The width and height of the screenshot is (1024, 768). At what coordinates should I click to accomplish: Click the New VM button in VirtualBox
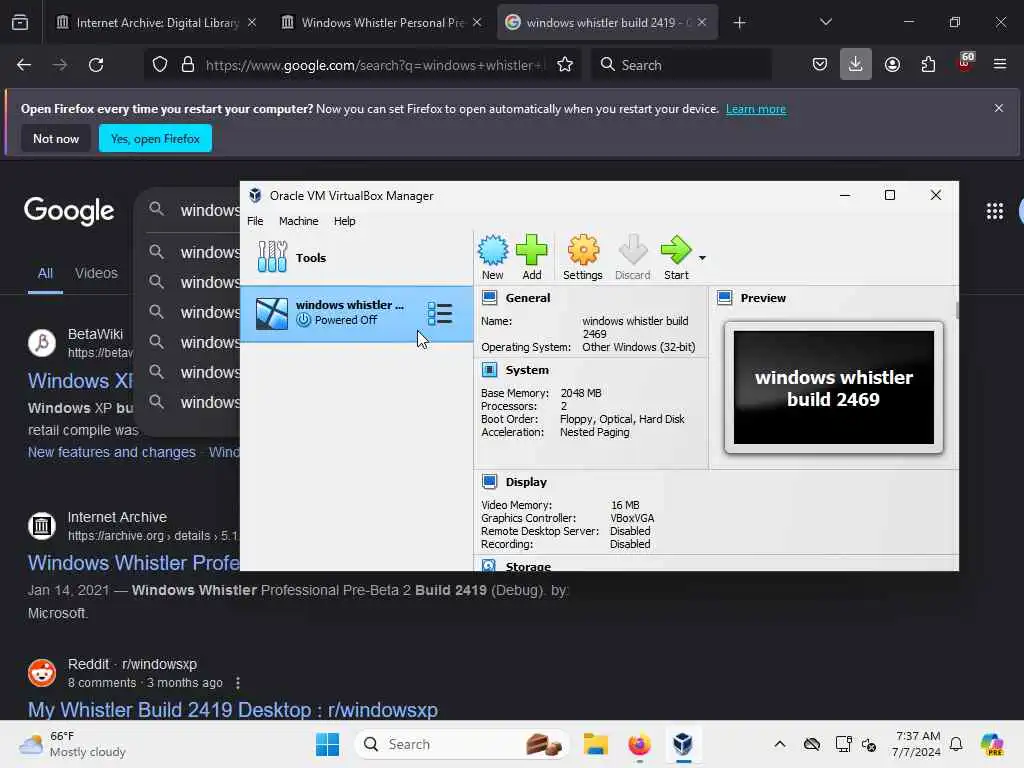tap(492, 257)
